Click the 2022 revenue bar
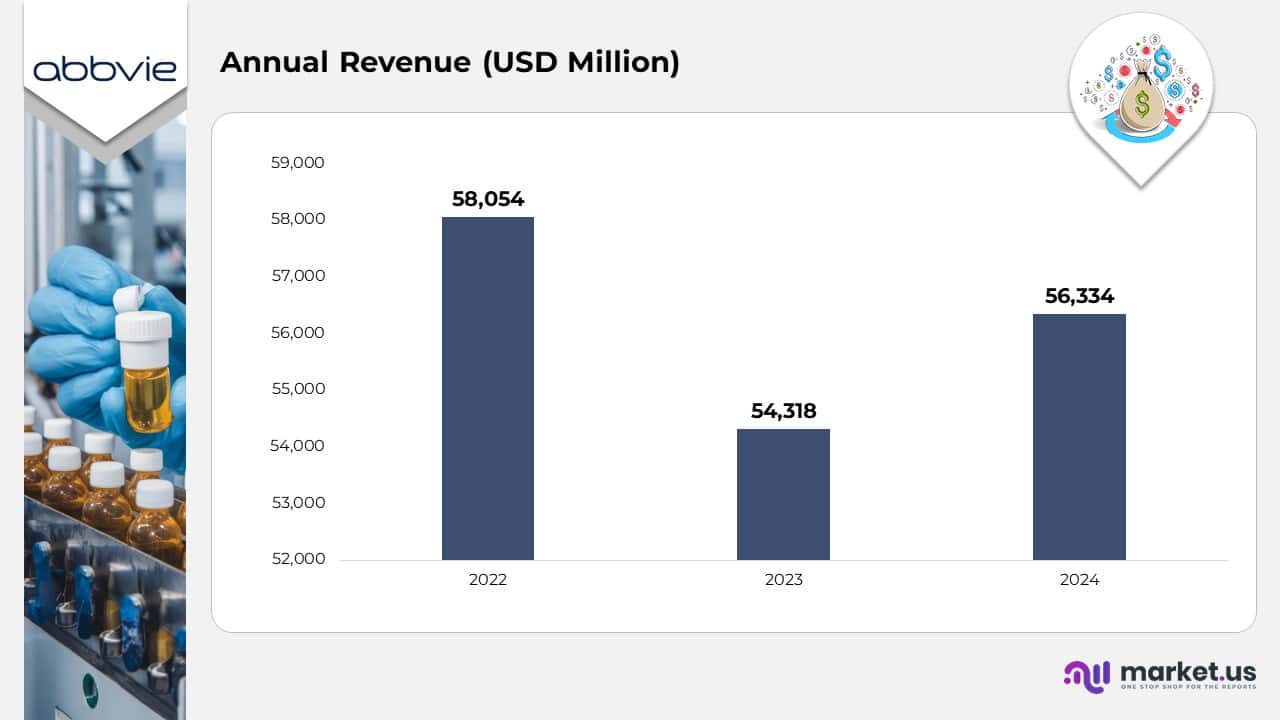 pos(488,390)
